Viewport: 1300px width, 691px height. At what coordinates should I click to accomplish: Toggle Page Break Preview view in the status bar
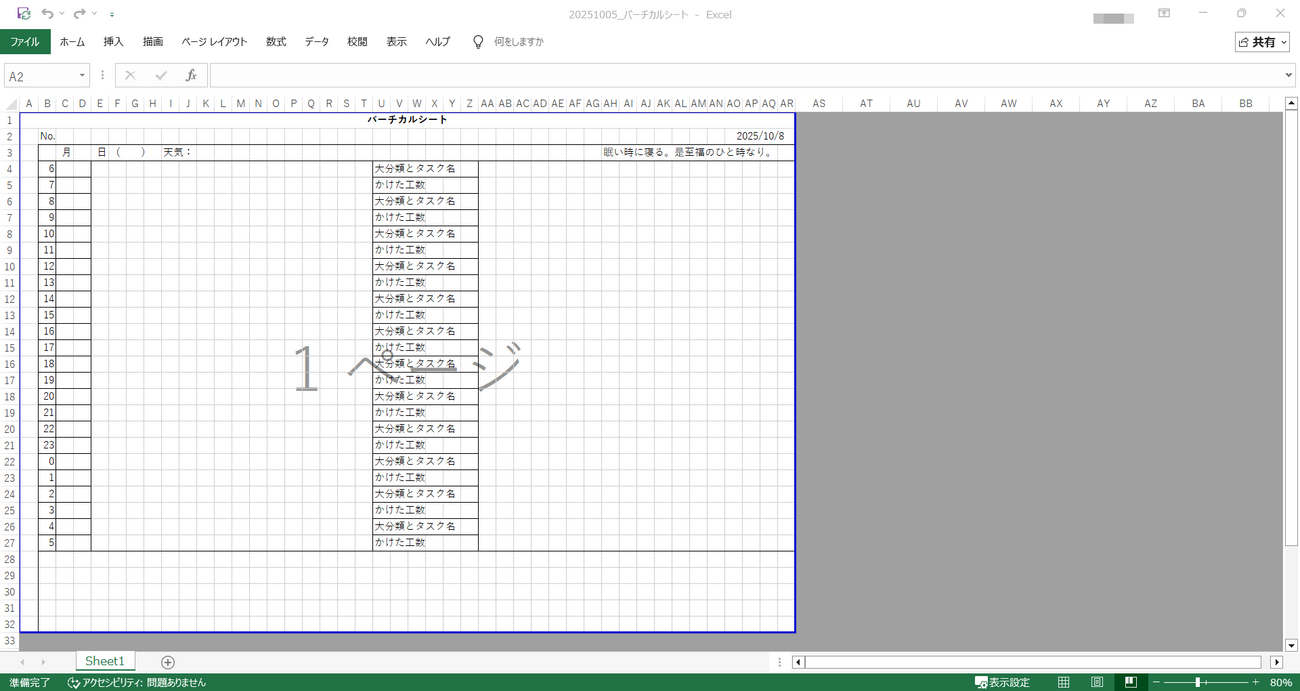[1130, 682]
